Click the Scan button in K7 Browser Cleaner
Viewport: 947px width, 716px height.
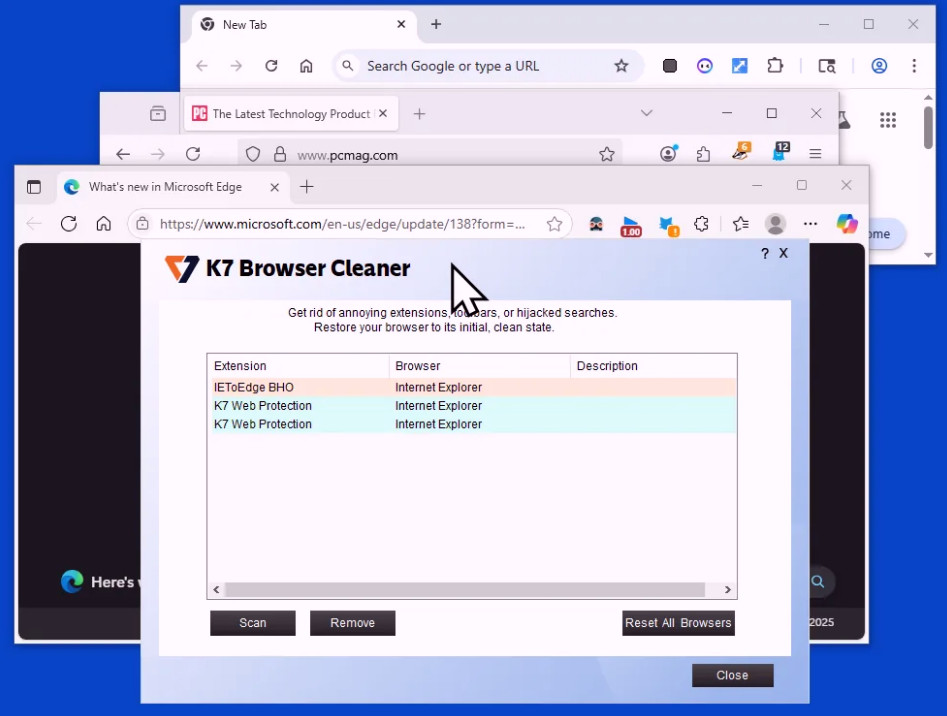(252, 622)
